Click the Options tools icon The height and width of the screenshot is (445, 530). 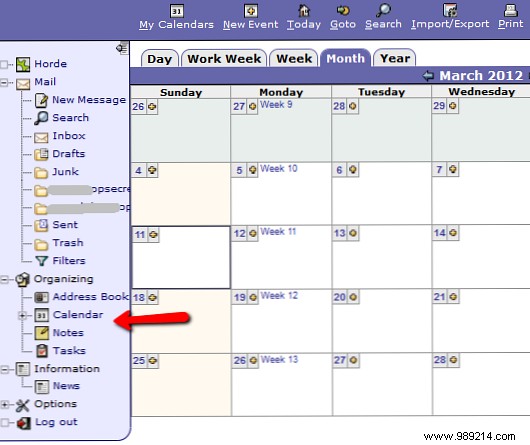coord(23,405)
